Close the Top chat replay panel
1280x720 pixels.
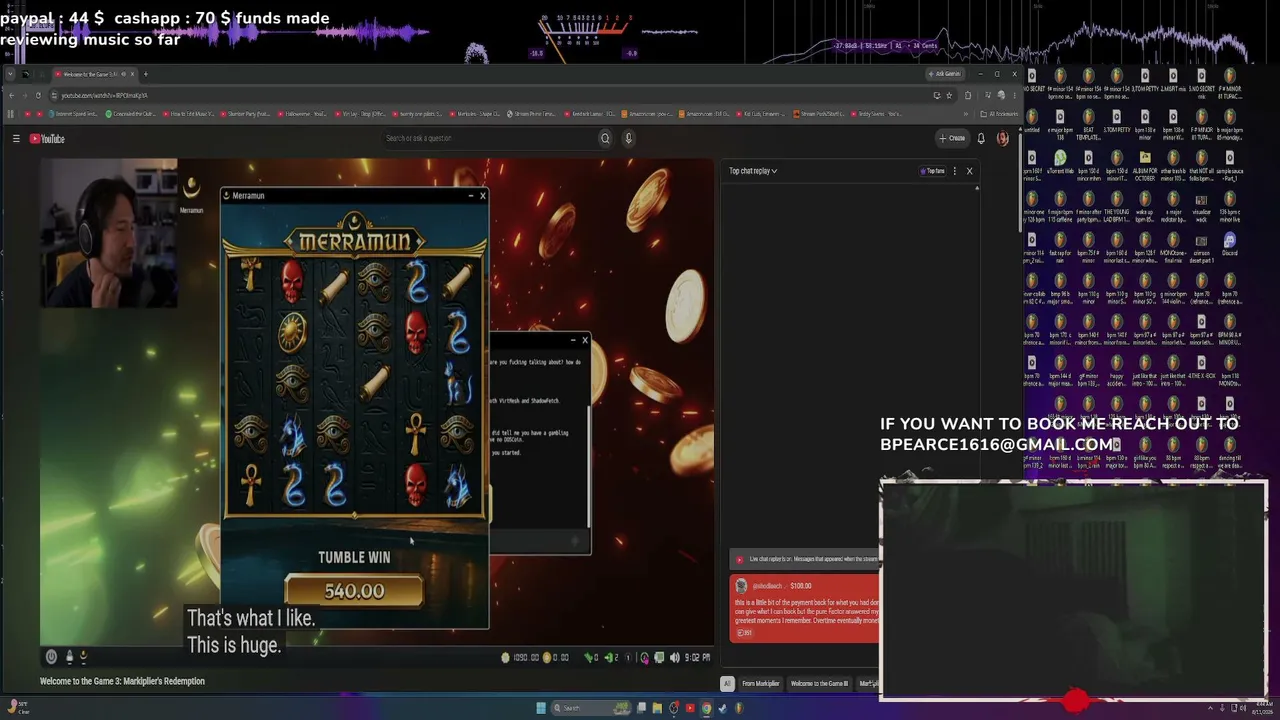pos(969,171)
